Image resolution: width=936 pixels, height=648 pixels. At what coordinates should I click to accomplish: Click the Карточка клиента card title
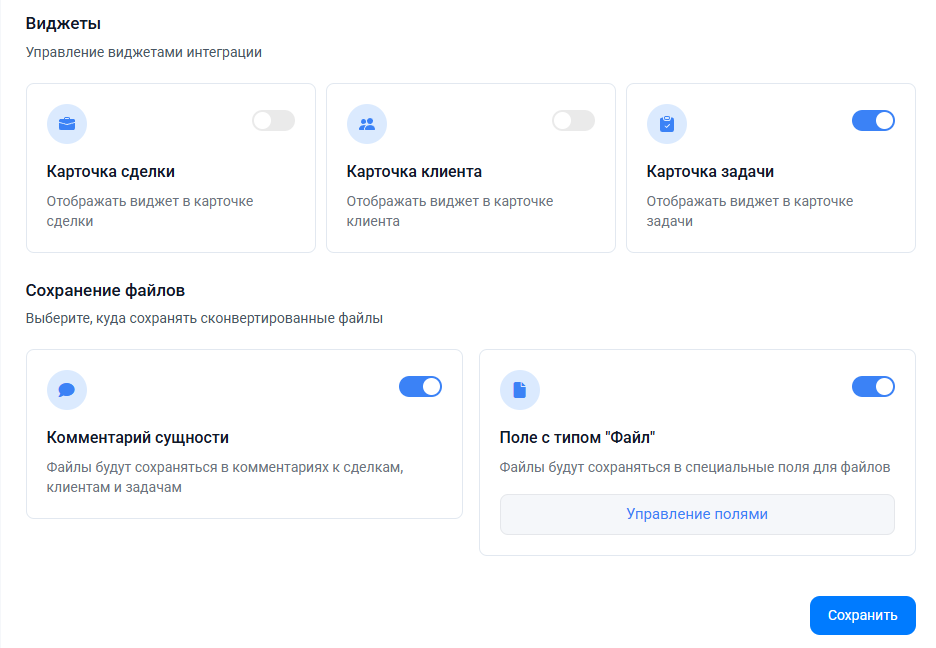tap(414, 171)
